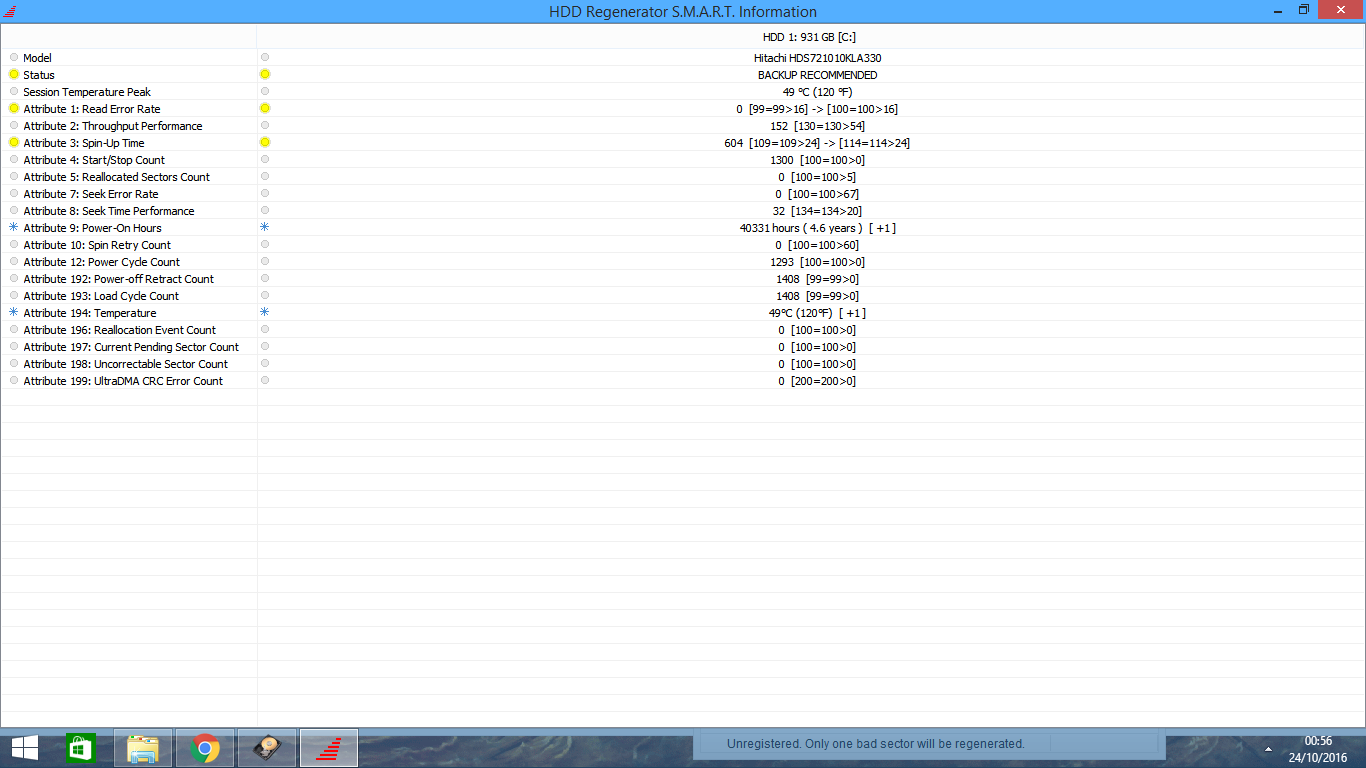Select Attribute 4: Start/Stop Count label
Image resolution: width=1366 pixels, height=768 pixels.
94,160
